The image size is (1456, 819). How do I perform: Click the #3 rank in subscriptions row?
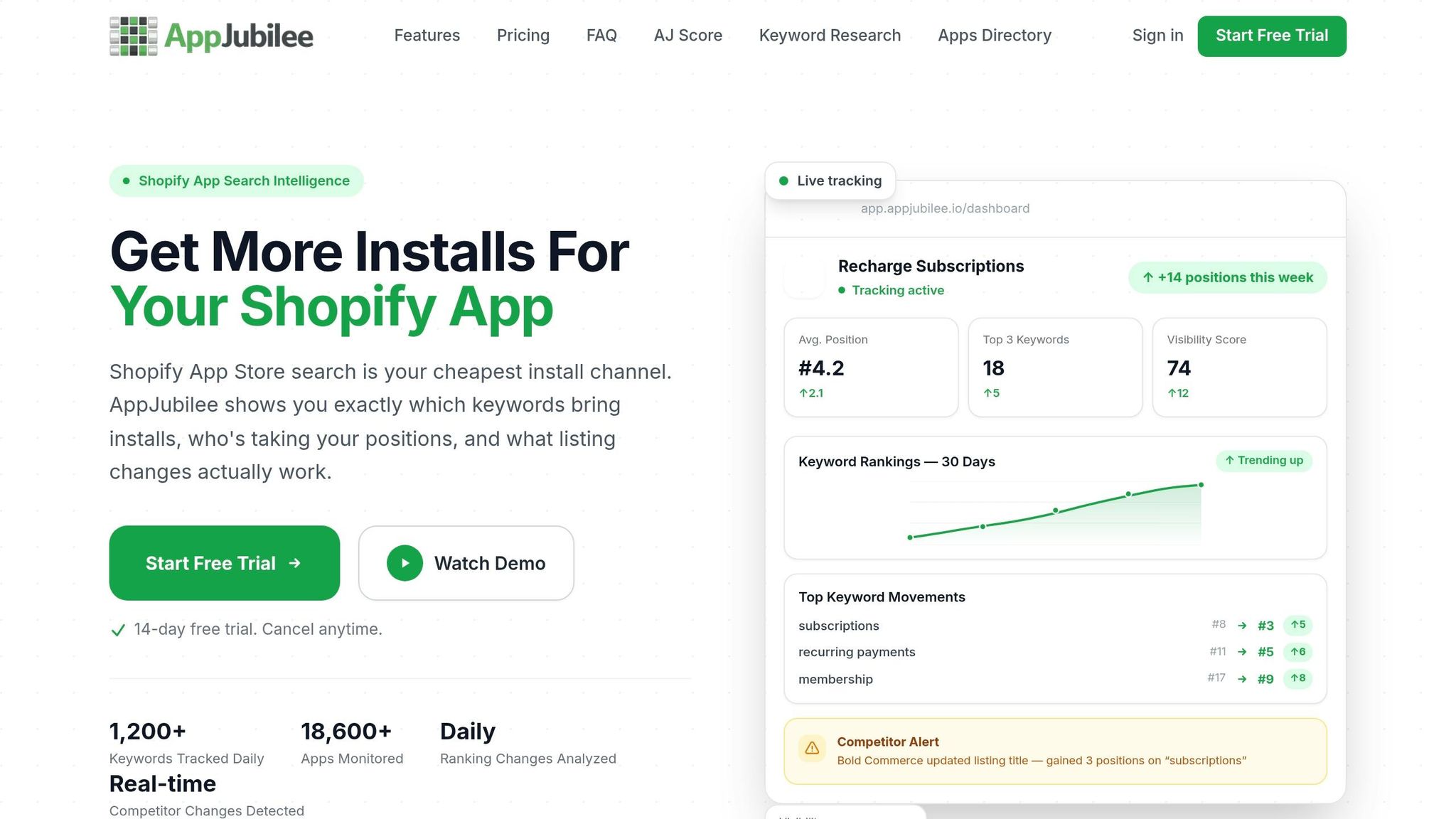pos(1265,626)
